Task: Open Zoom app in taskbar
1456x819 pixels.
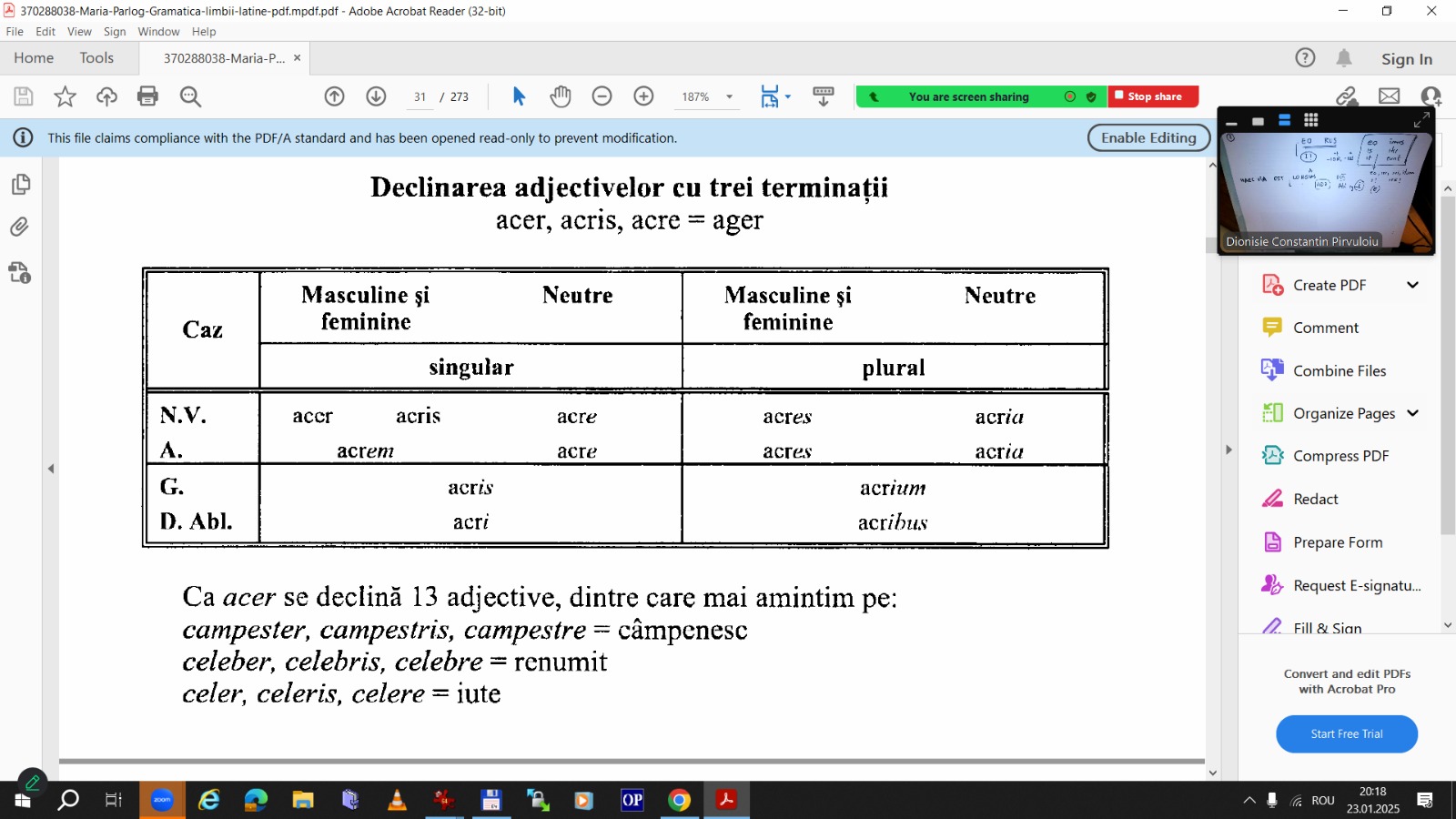Action: point(162,800)
